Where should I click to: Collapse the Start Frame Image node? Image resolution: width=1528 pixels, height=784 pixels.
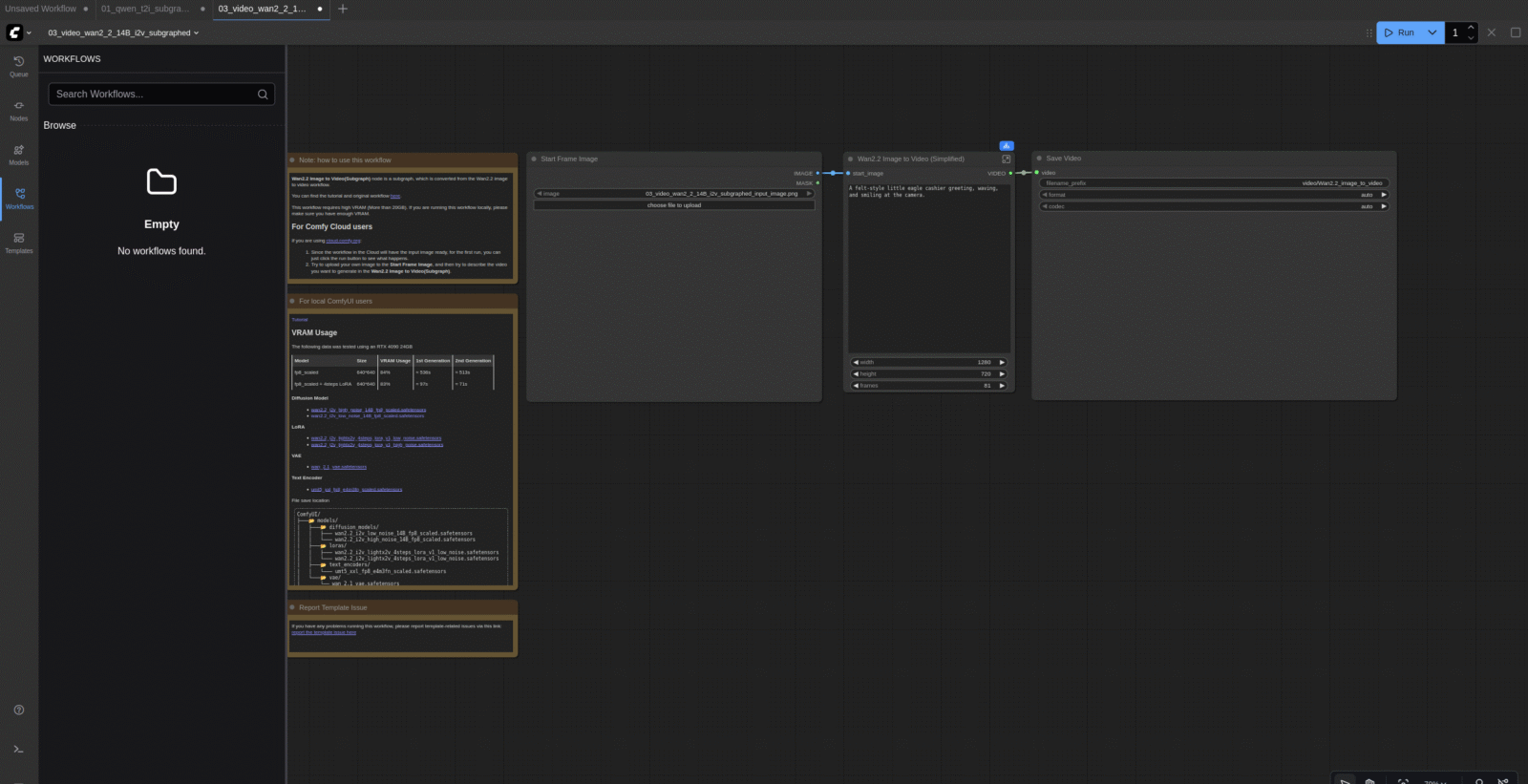point(534,159)
